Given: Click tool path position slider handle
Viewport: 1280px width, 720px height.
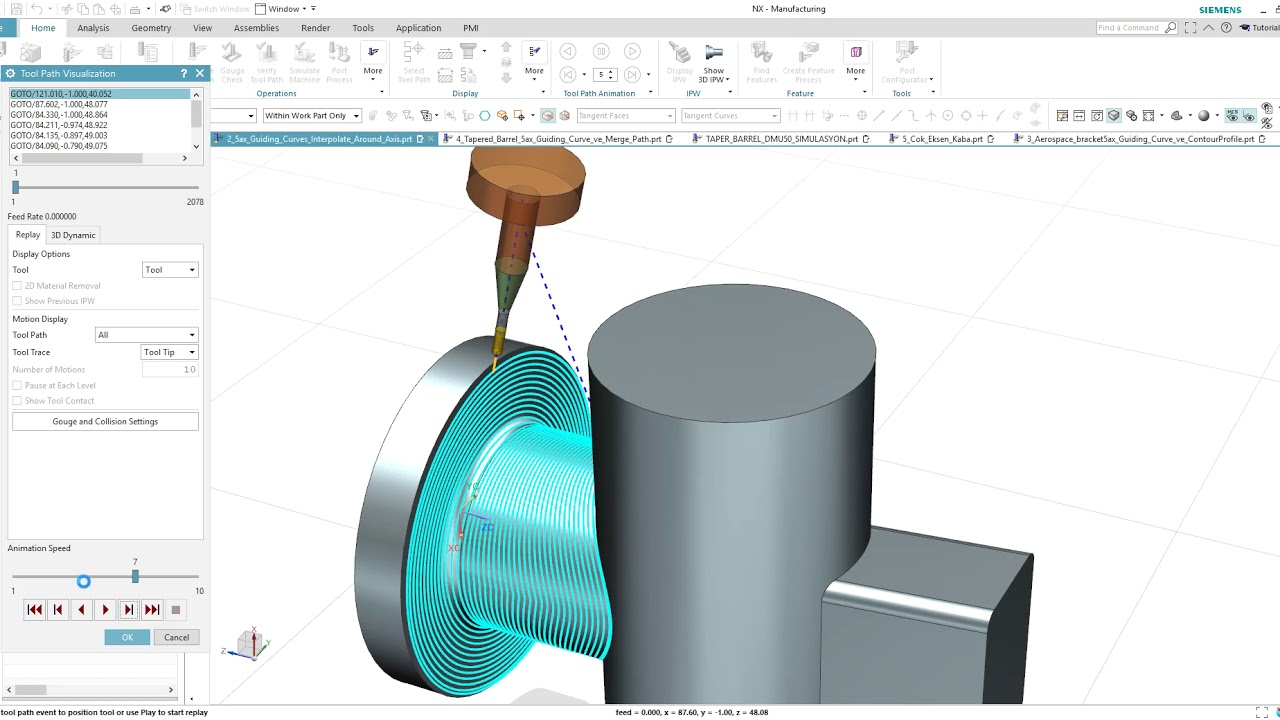Looking at the screenshot, I should [x=15, y=187].
